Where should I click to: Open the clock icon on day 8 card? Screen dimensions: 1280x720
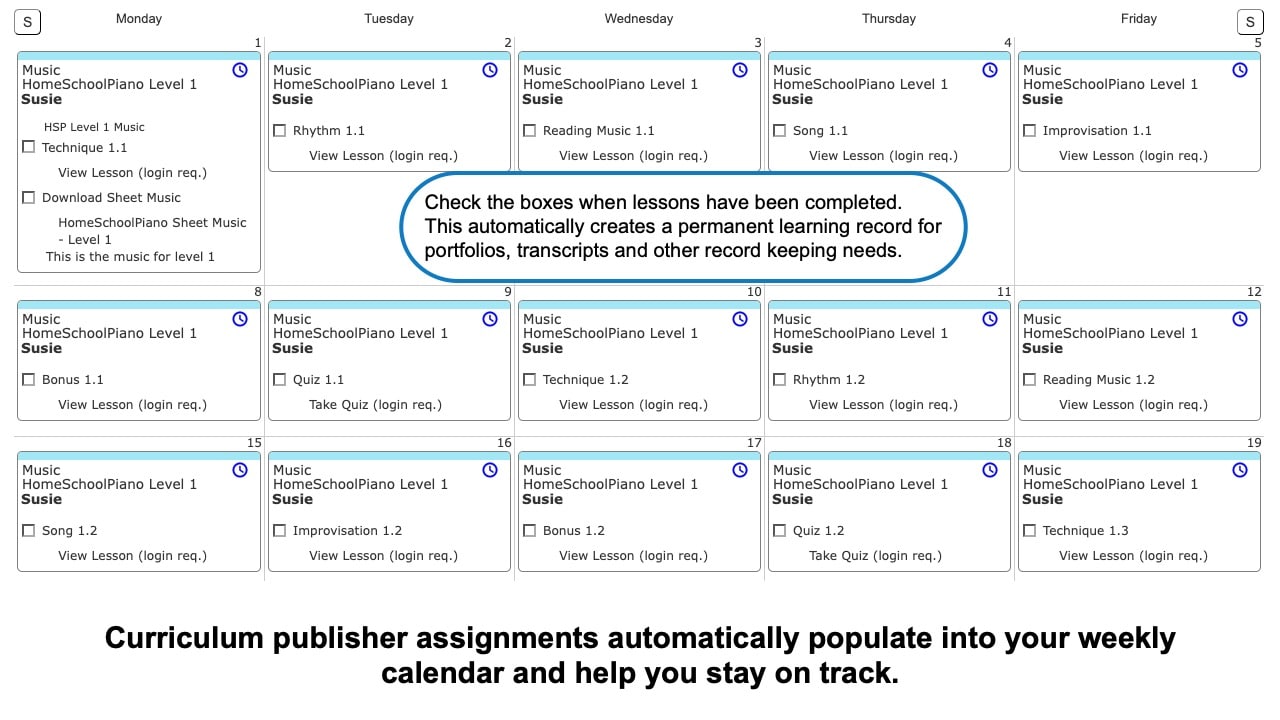[240, 319]
